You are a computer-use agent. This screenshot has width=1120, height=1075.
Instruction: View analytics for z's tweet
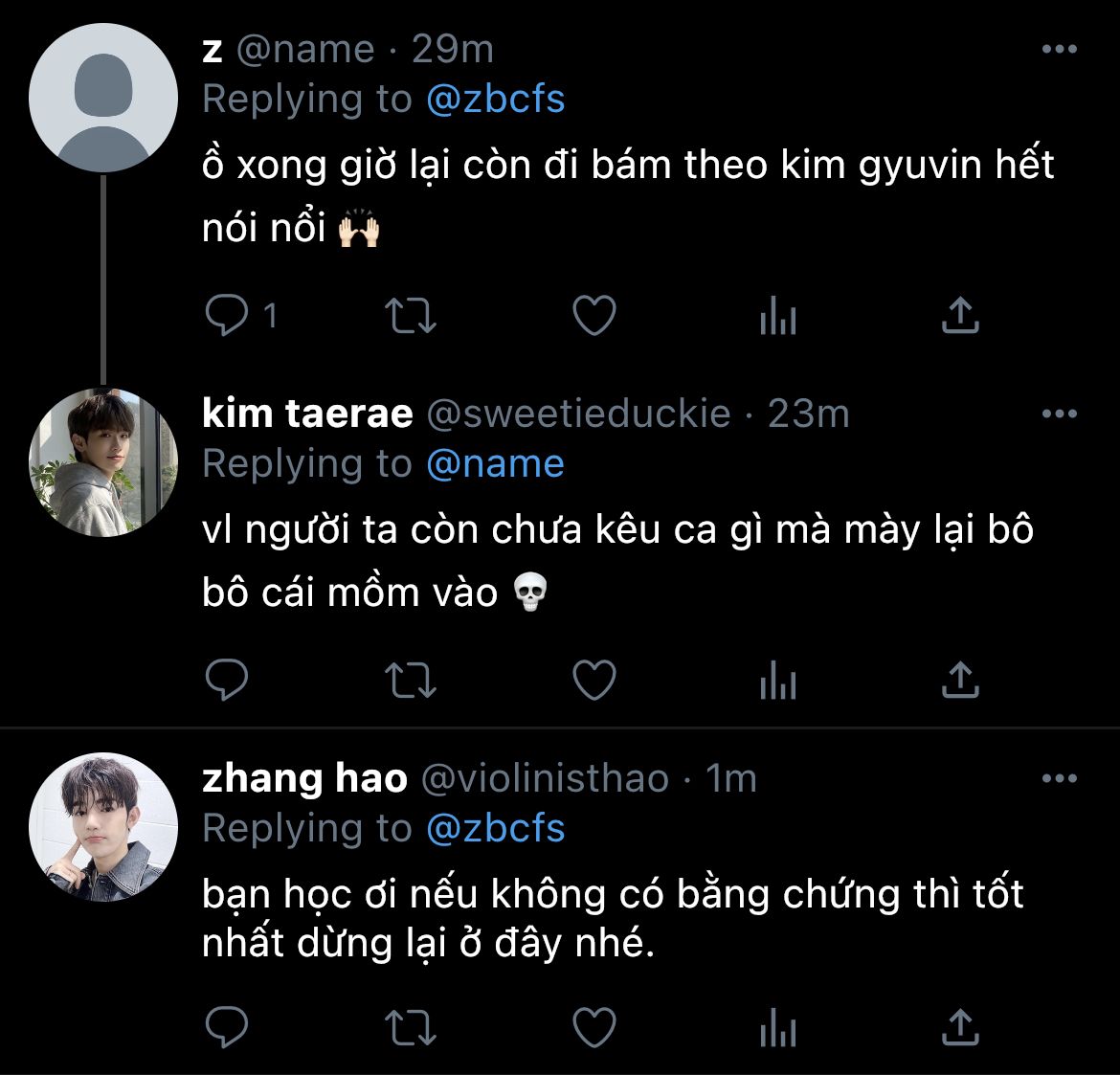coord(777,315)
